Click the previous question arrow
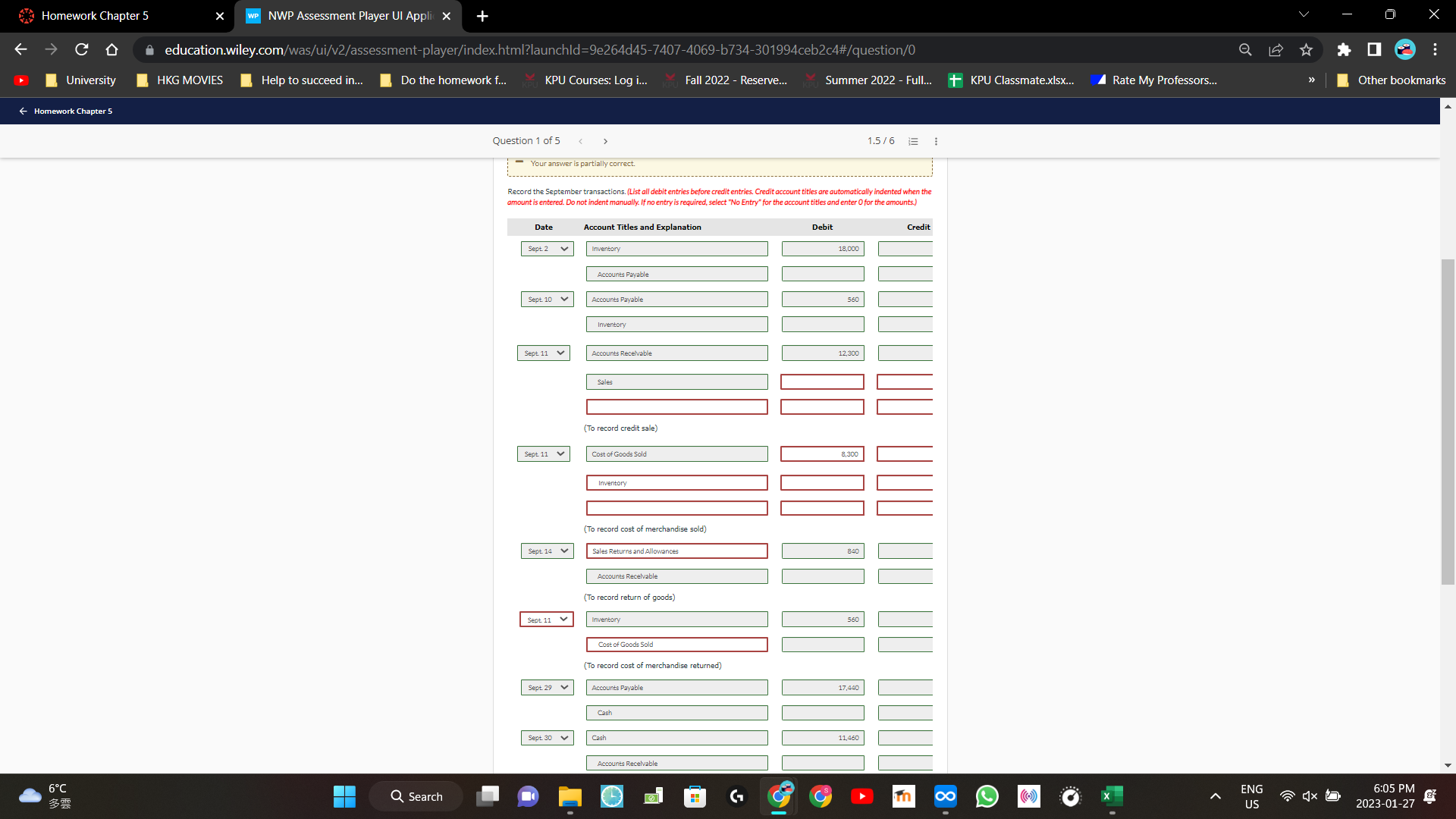The image size is (1456, 819). [581, 141]
